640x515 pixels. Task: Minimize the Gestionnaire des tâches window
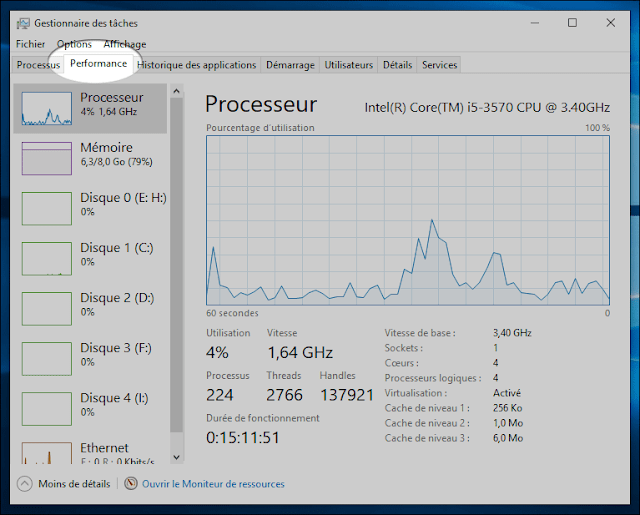pyautogui.click(x=535, y=23)
